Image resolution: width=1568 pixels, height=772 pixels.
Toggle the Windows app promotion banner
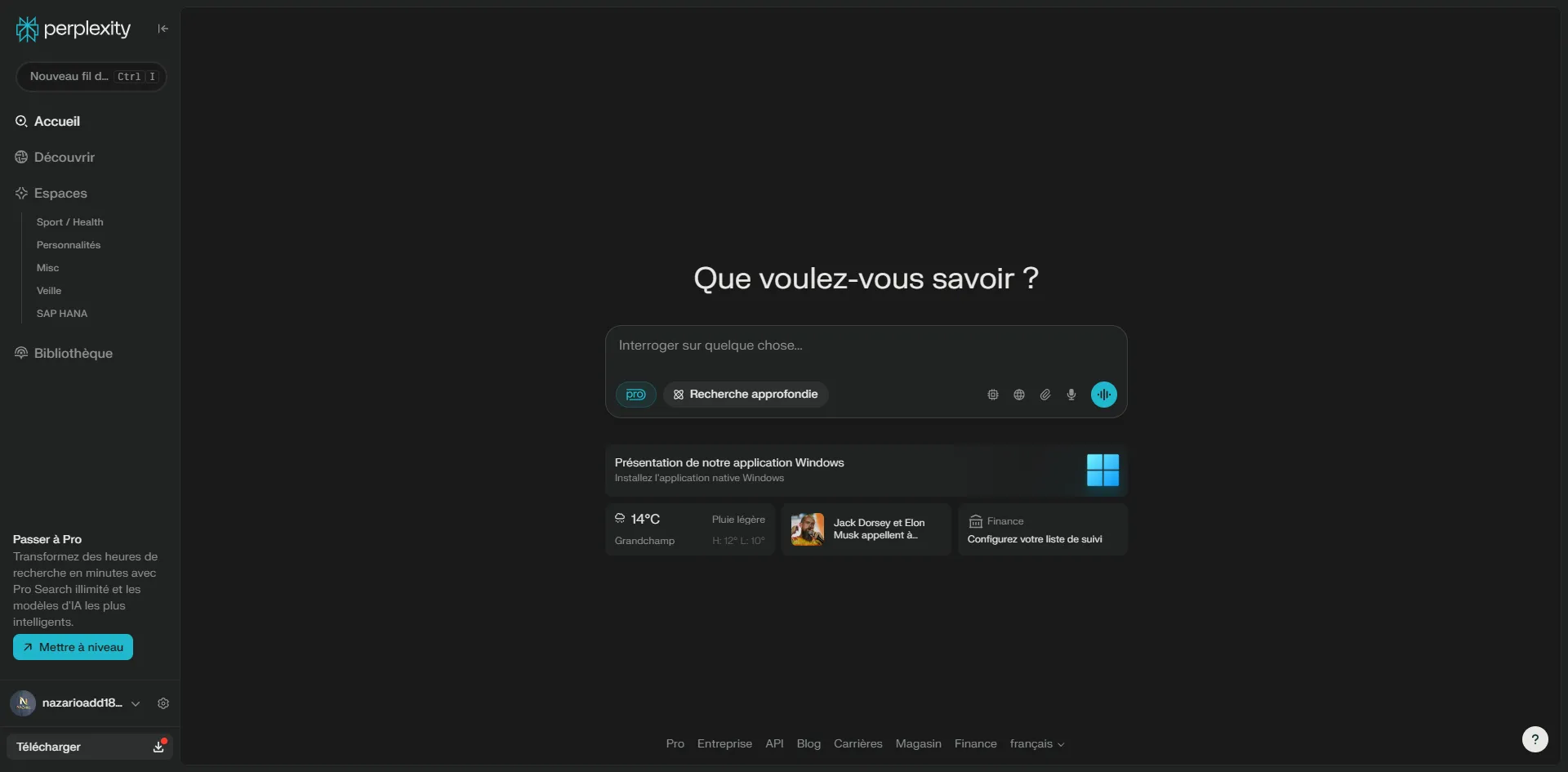[866, 471]
